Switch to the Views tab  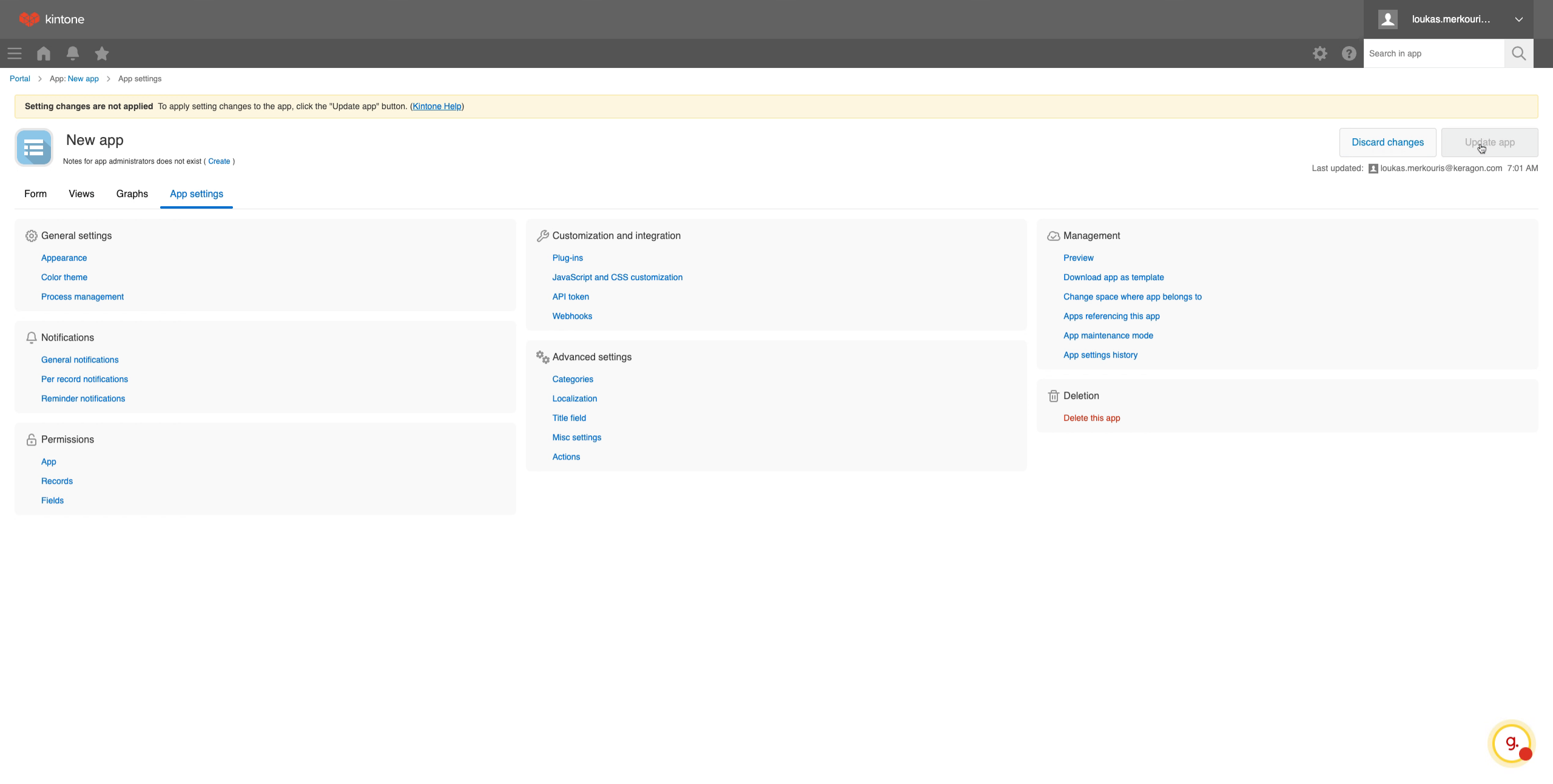tap(81, 194)
